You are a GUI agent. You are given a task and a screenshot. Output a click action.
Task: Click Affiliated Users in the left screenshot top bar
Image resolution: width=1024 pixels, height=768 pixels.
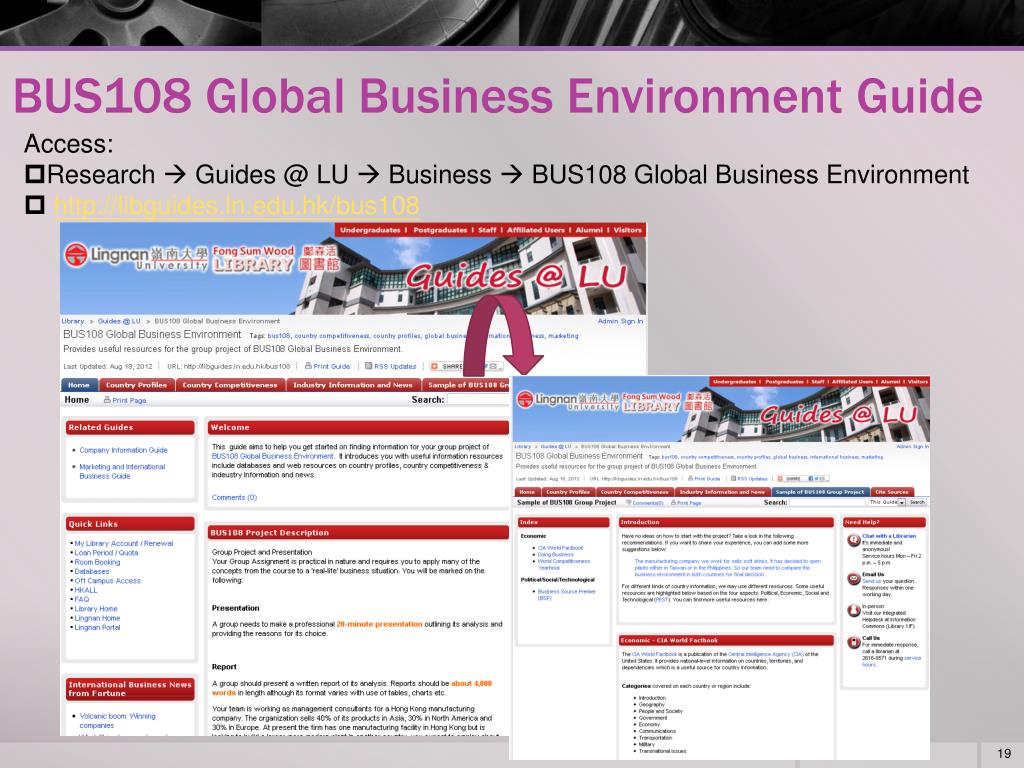click(x=536, y=230)
